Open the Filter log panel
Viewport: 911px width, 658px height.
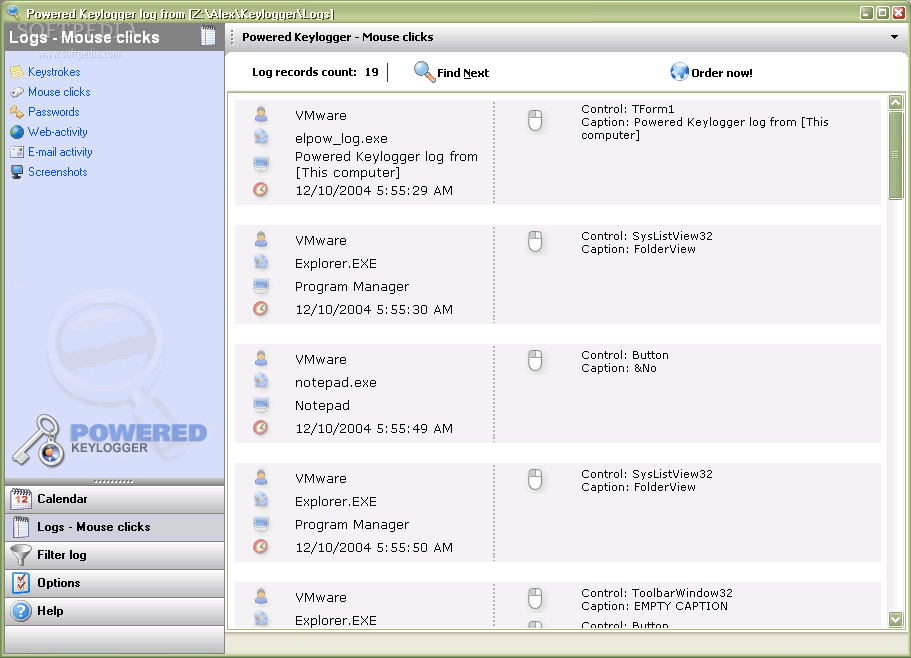point(114,555)
